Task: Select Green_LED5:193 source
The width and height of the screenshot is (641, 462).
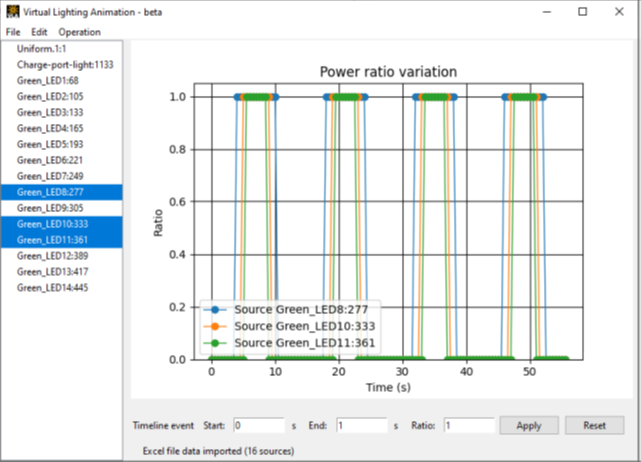Action: pos(62,144)
